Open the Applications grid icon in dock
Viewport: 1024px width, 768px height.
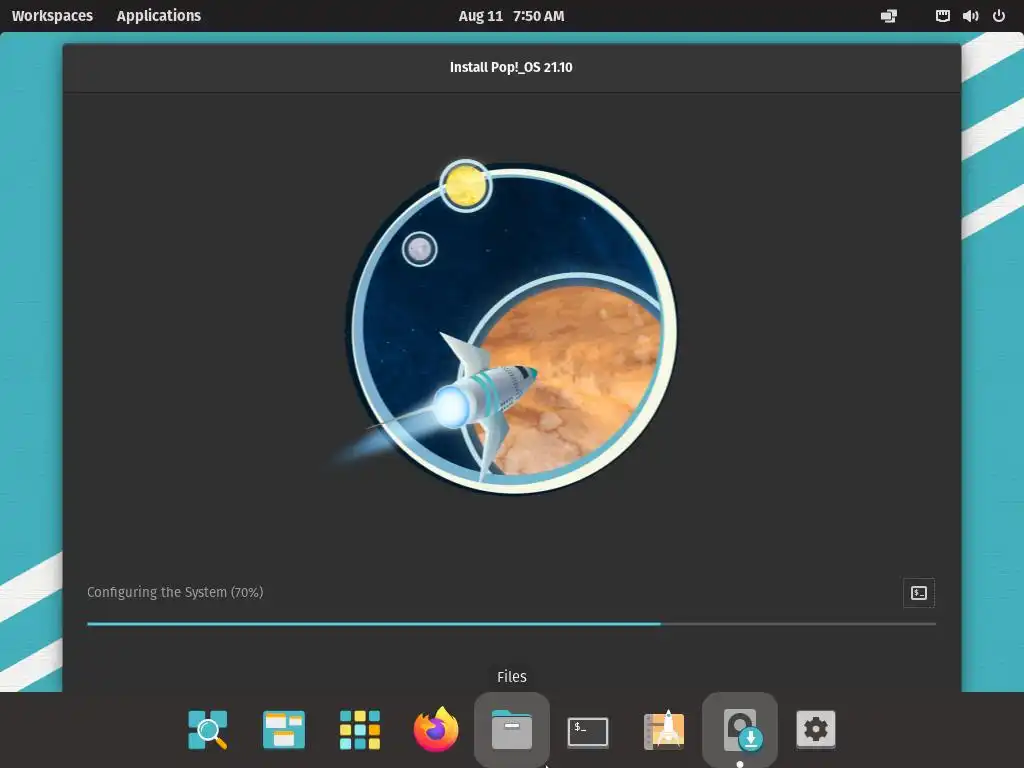pyautogui.click(x=360, y=729)
